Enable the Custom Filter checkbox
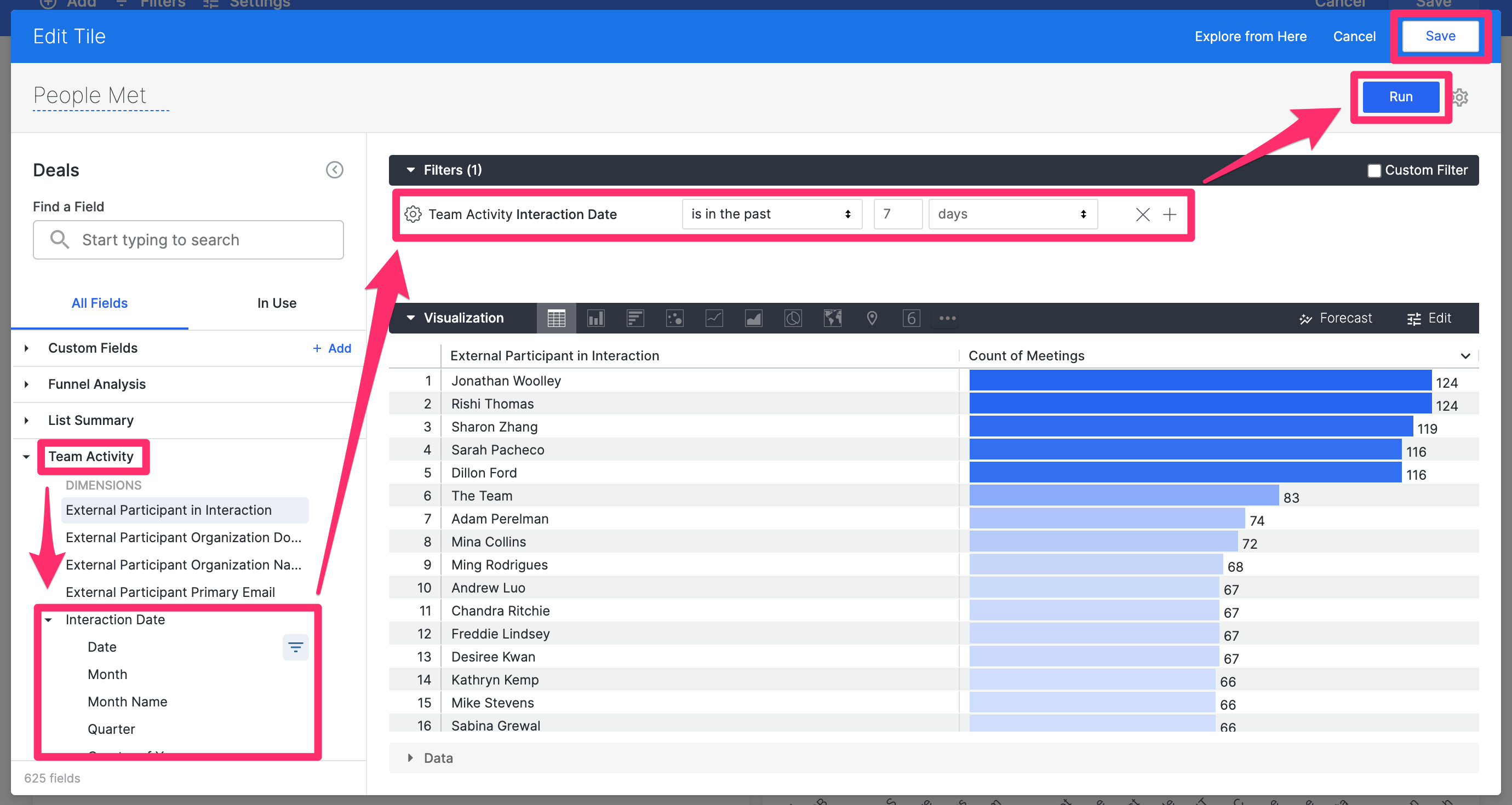This screenshot has width=1512, height=805. (1374, 170)
